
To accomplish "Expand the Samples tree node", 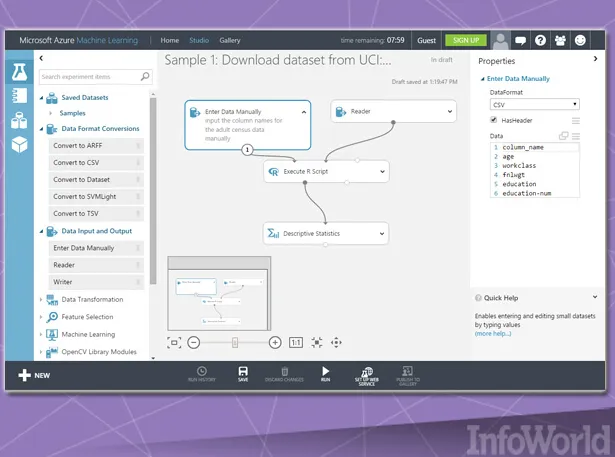I will pyautogui.click(x=51, y=113).
